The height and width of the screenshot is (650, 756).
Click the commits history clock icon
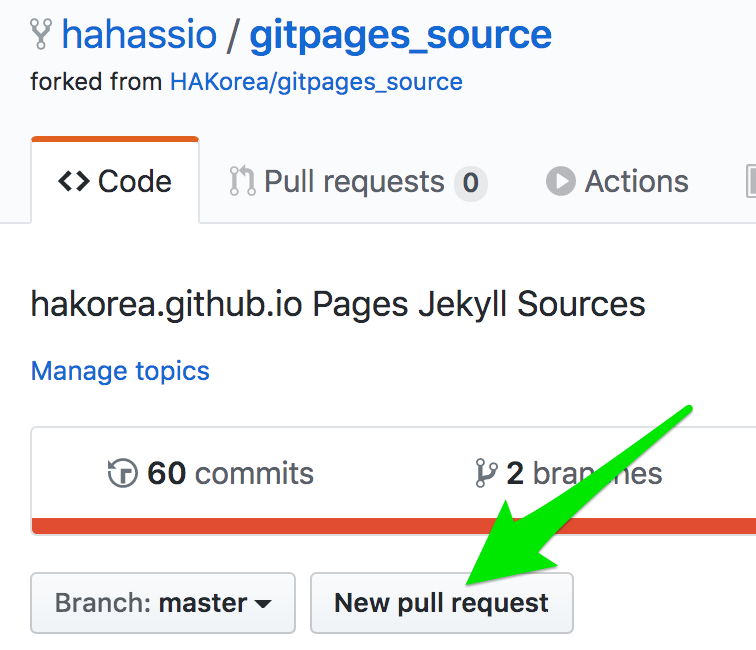[x=122, y=473]
